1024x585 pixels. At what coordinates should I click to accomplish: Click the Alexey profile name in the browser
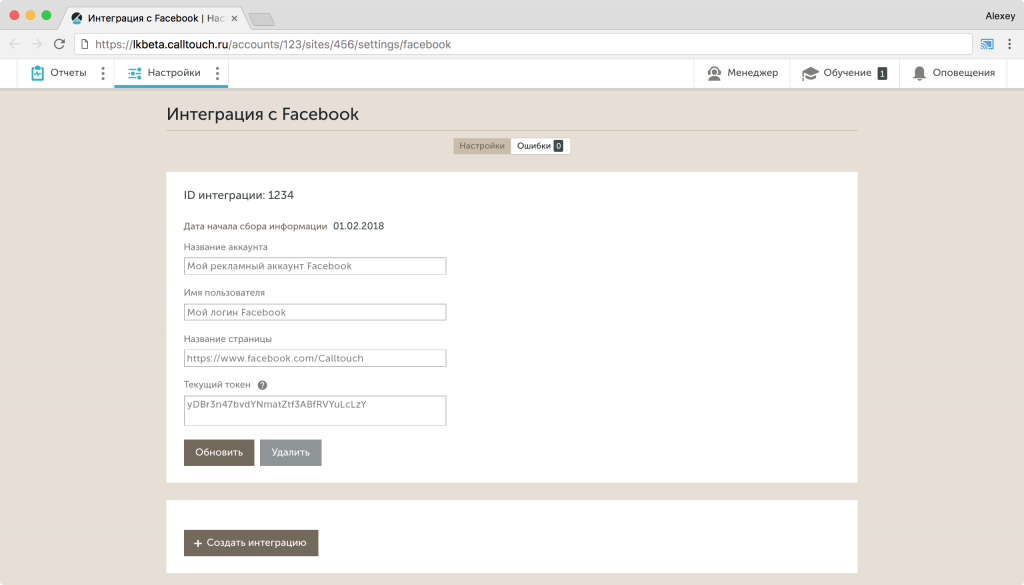coord(1000,16)
